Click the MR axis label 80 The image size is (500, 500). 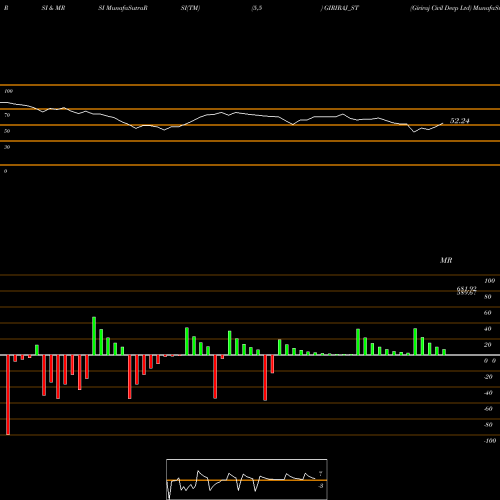pos(487,297)
